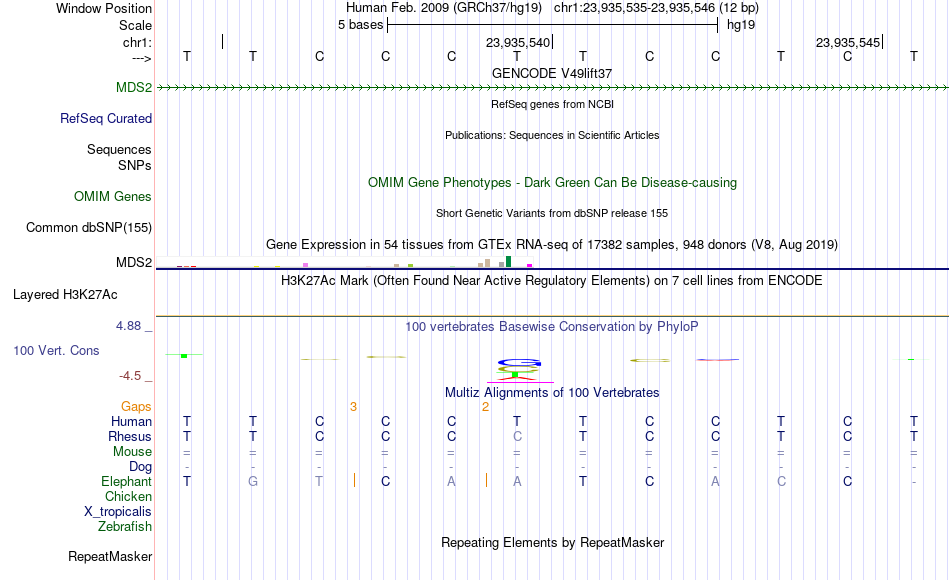Click the 'RefSeq genes from NCBI' track title

pyautogui.click(x=552, y=104)
